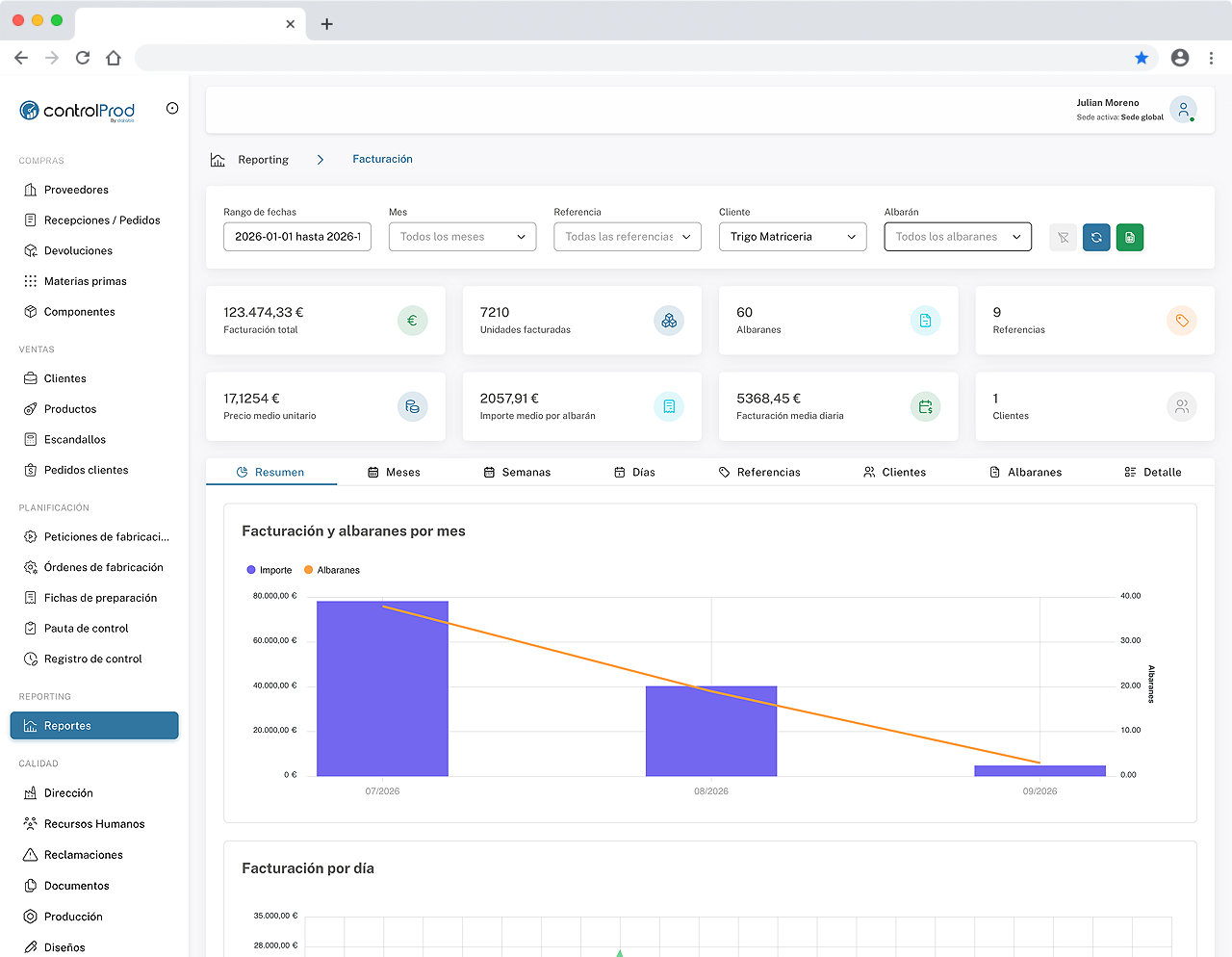Click the blue refresh data button
The image size is (1232, 957).
coord(1096,237)
